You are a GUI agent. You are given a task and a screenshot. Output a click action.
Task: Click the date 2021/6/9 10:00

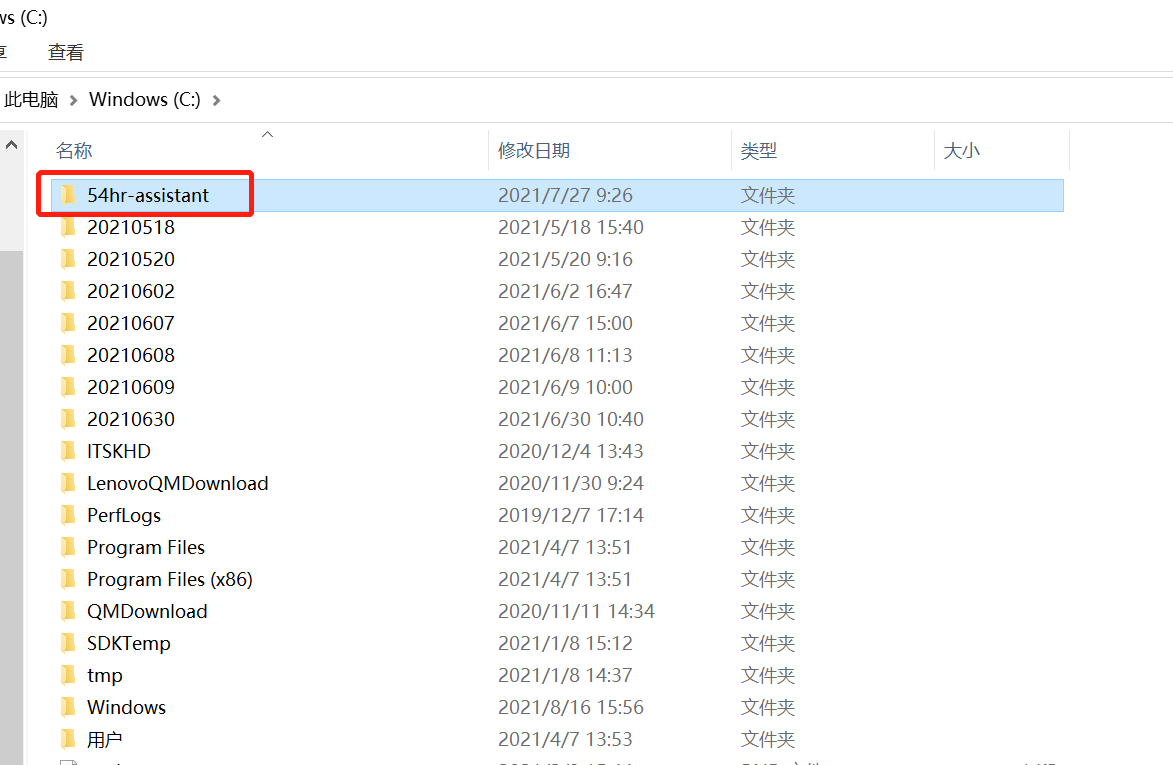coord(566,387)
